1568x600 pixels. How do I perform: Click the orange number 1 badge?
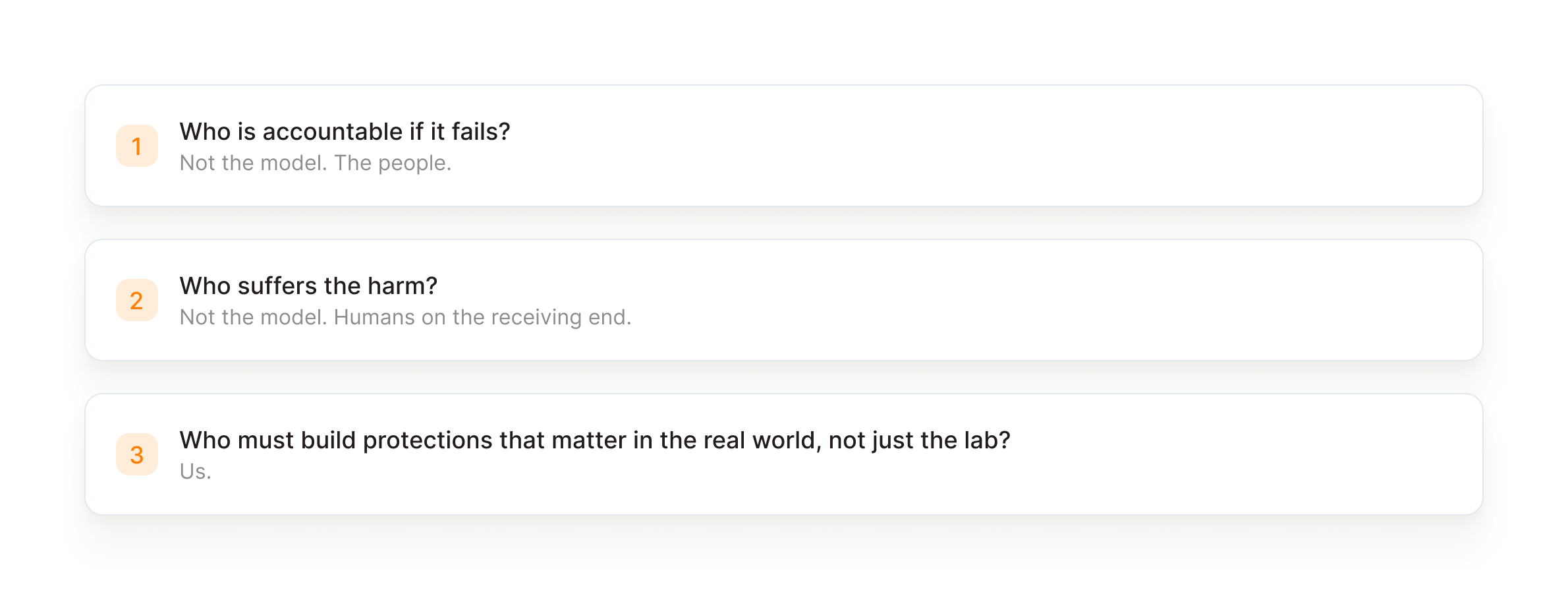137,146
